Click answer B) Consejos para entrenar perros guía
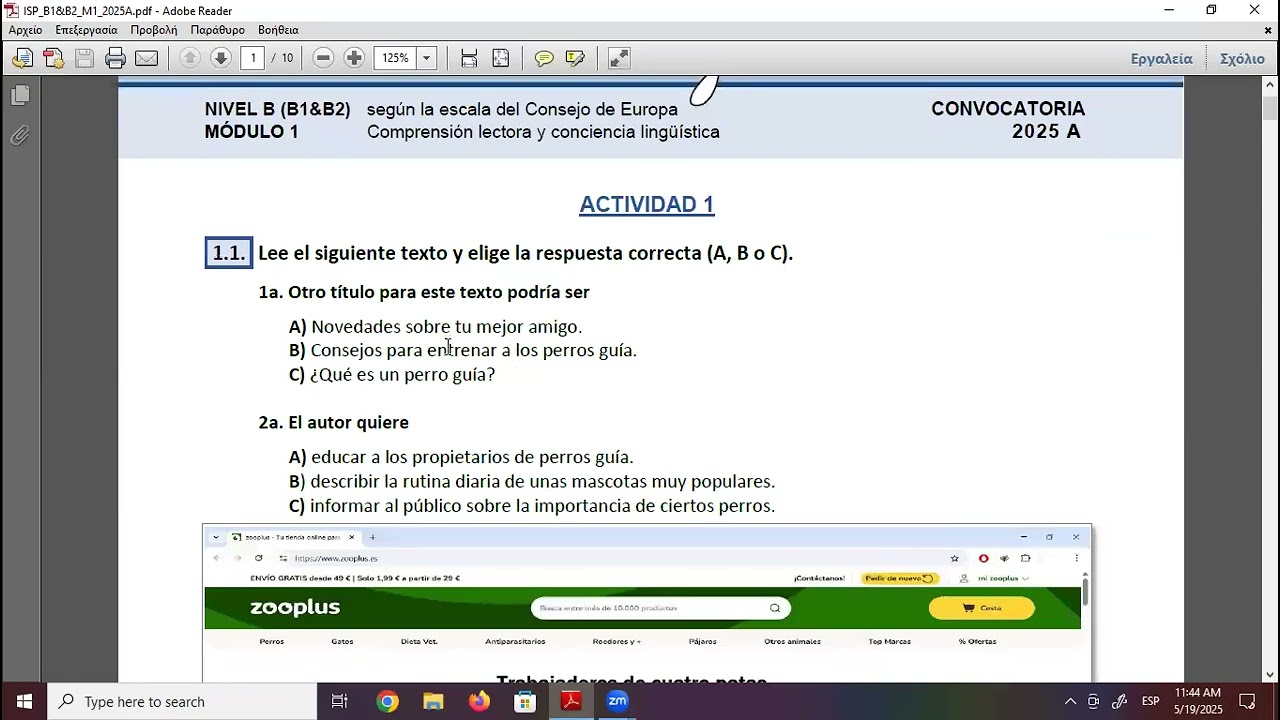The height and width of the screenshot is (720, 1280). pos(462,351)
